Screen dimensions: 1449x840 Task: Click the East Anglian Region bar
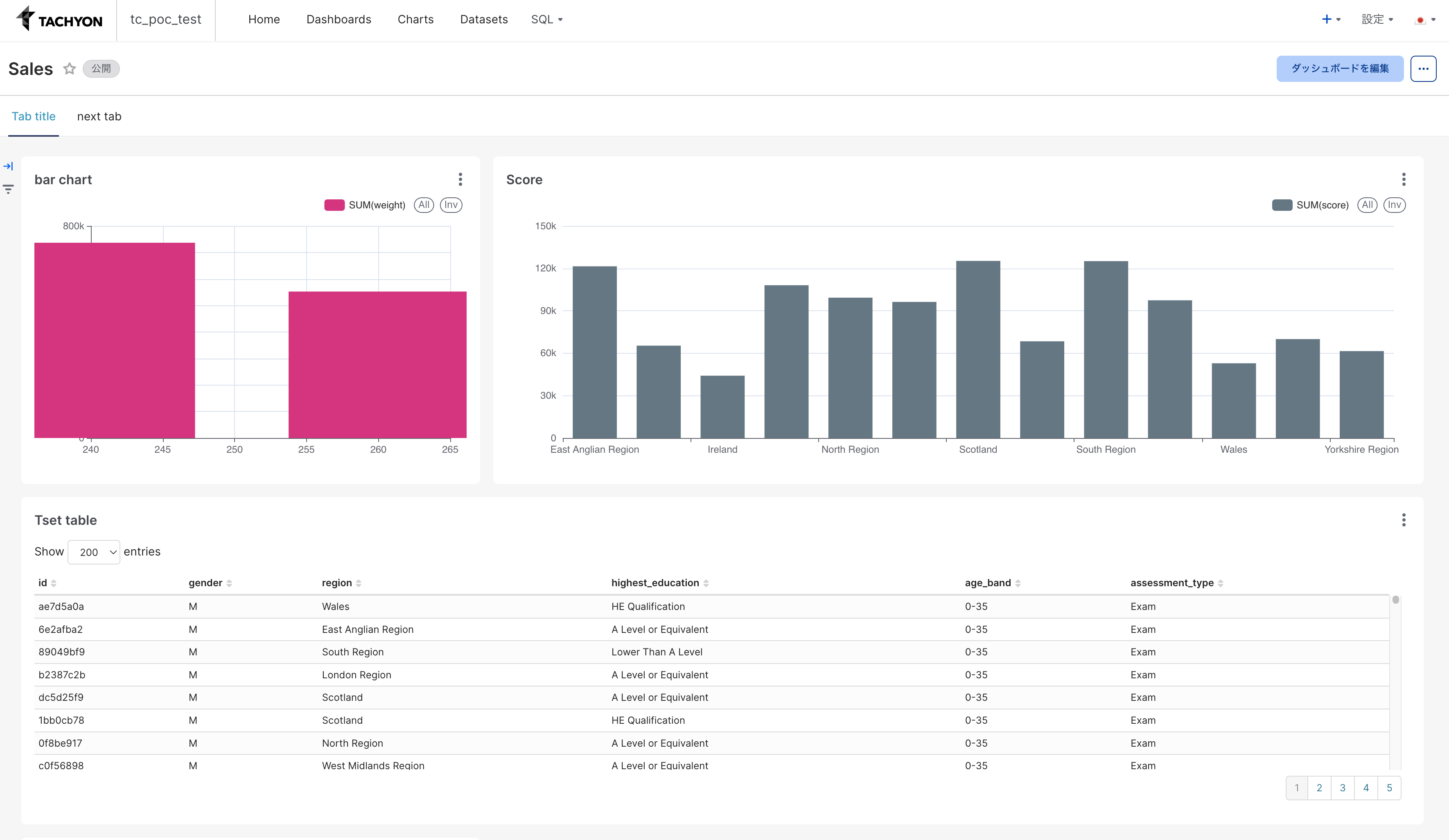(595, 352)
